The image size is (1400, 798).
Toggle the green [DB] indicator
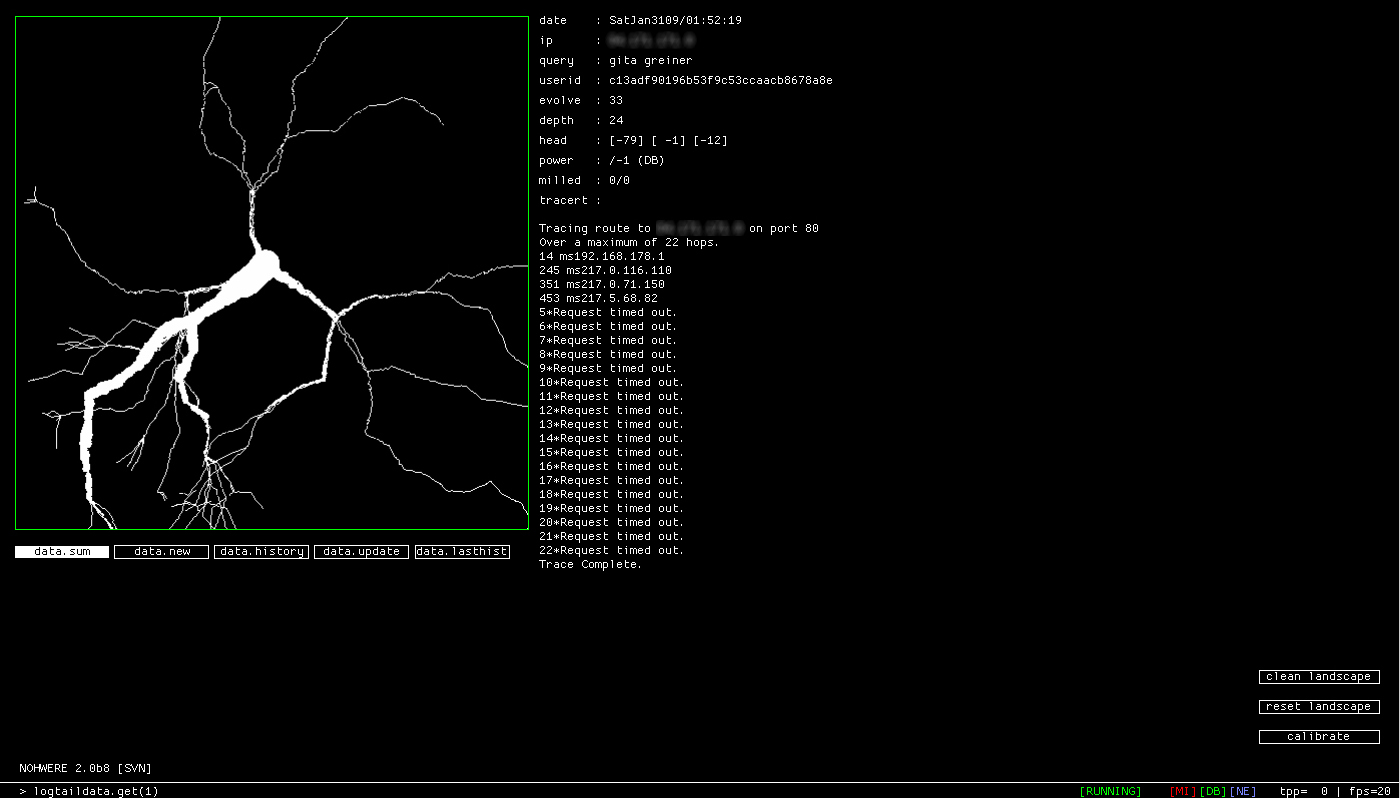point(1213,791)
